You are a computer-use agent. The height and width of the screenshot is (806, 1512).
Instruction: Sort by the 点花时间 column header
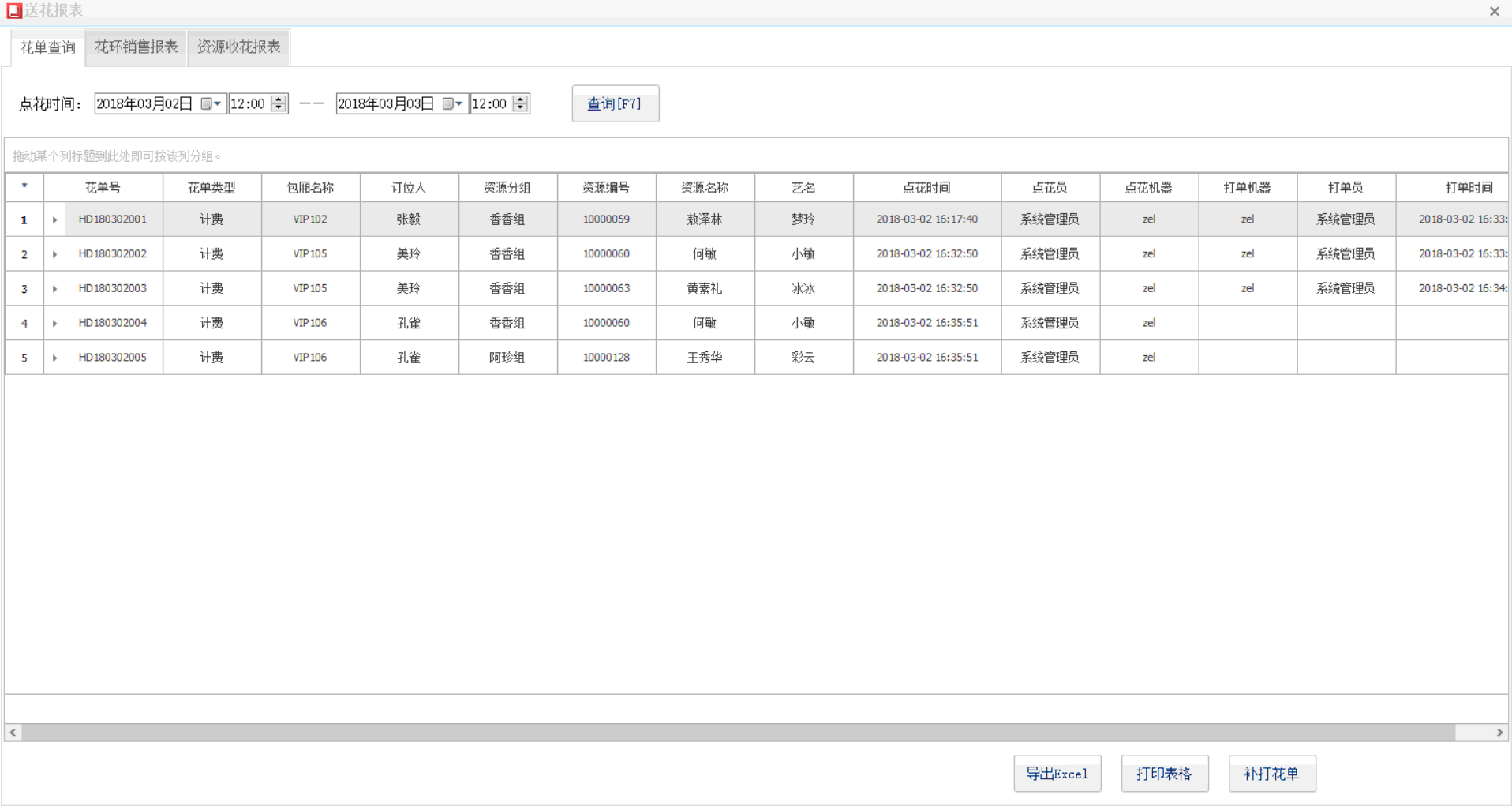tap(927, 187)
